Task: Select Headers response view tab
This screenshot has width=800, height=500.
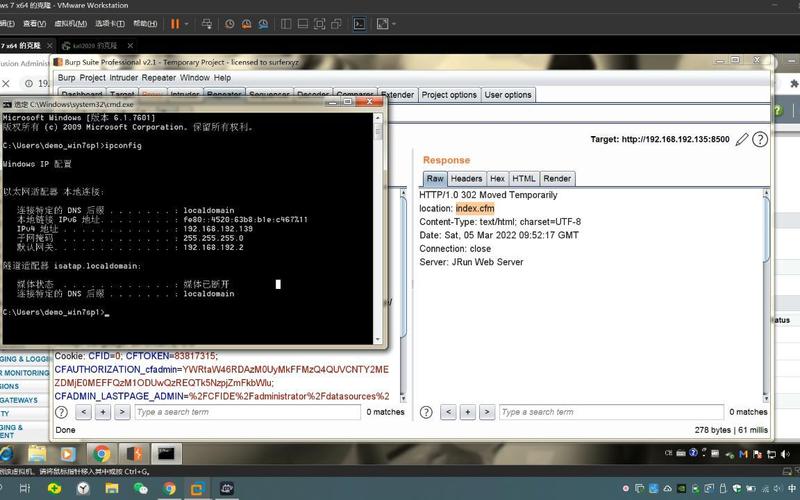Action: pos(466,179)
